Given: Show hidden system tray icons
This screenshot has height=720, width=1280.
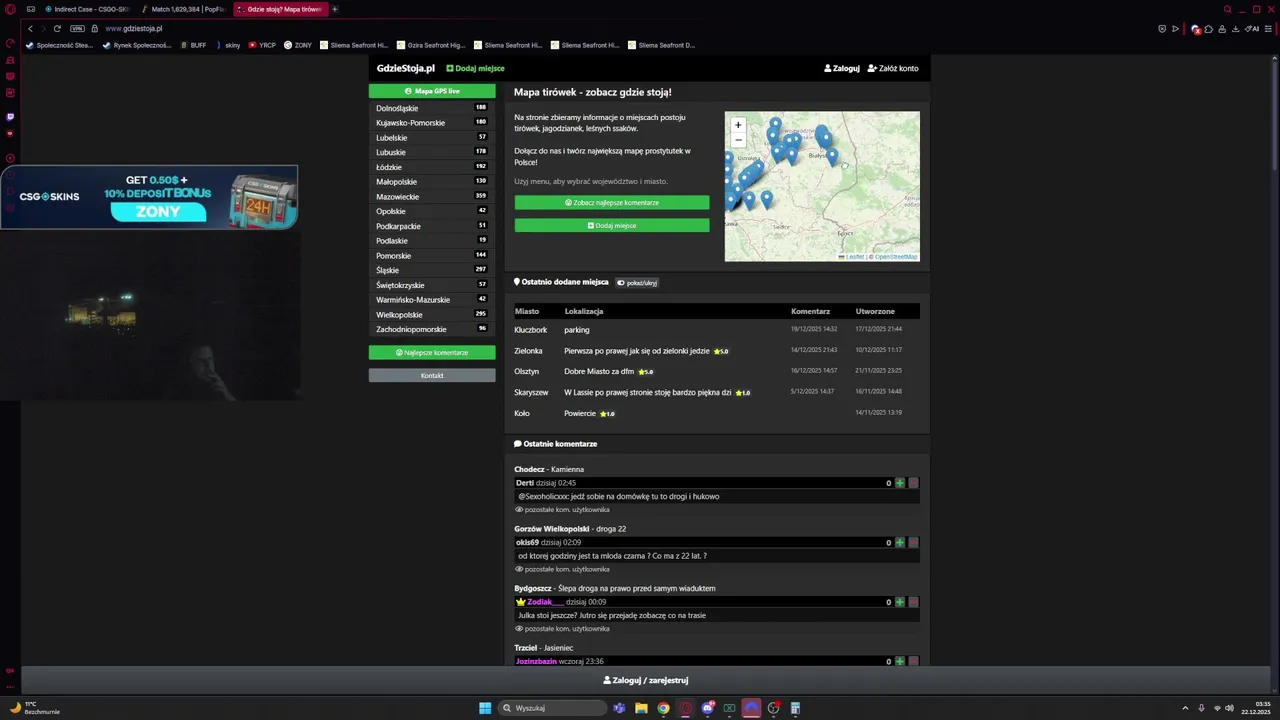Looking at the screenshot, I should (x=1185, y=708).
